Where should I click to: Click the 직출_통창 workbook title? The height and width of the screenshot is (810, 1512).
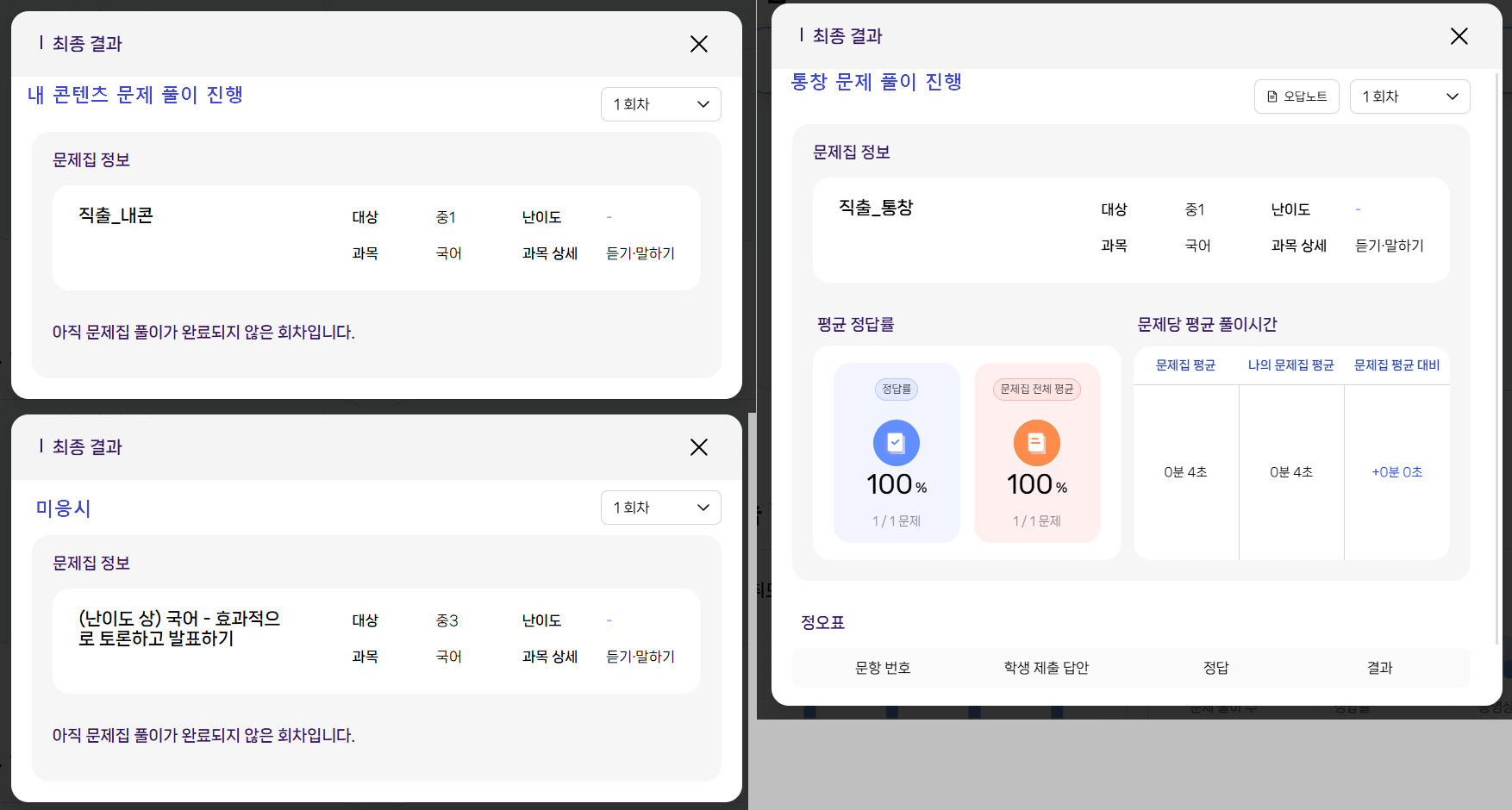pos(876,208)
